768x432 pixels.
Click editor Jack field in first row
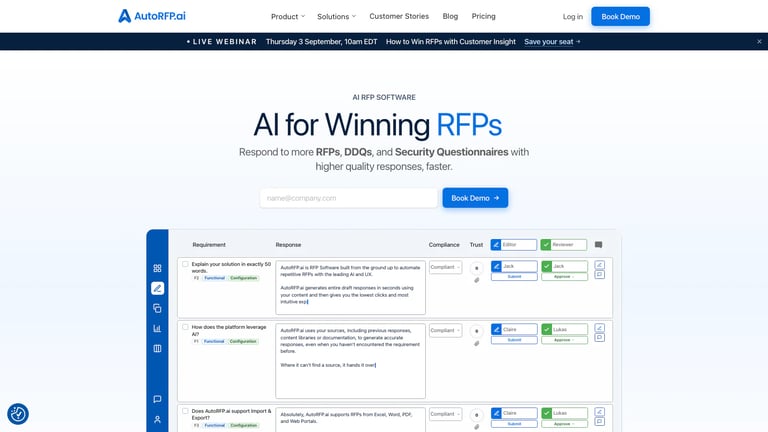click(x=514, y=266)
